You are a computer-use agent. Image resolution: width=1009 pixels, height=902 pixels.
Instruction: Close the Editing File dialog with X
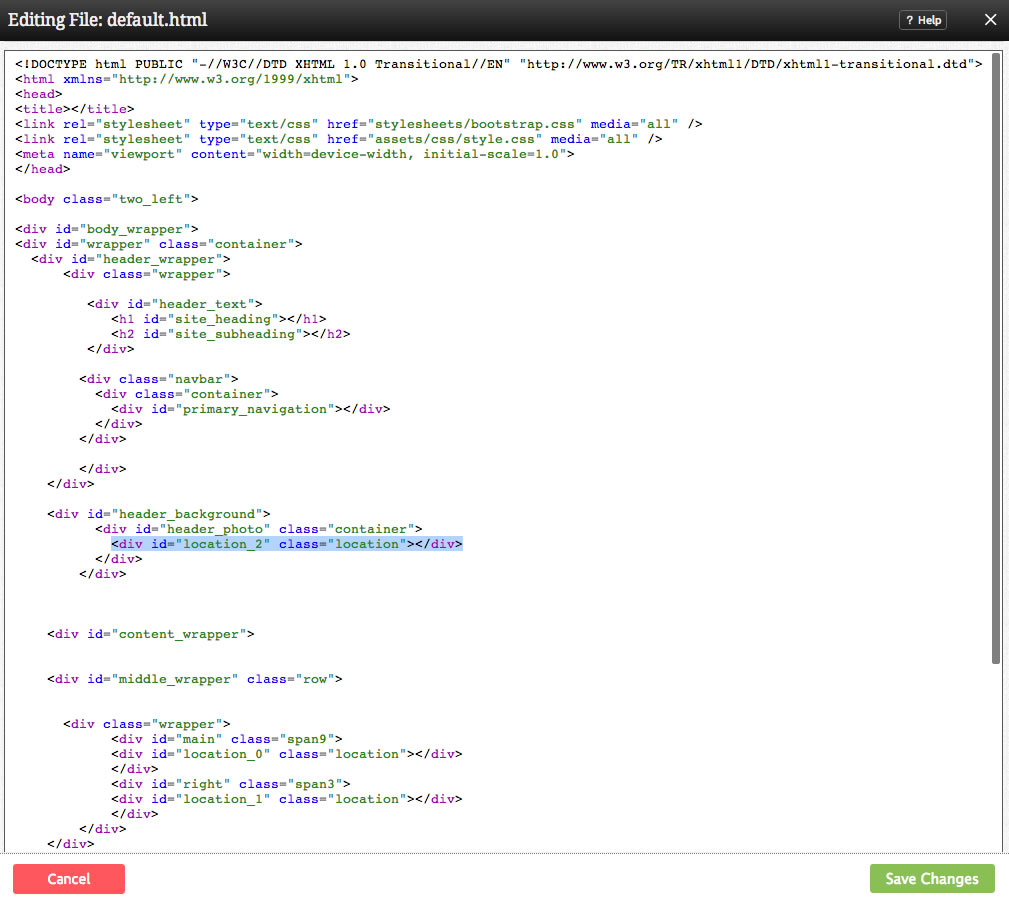(x=990, y=20)
